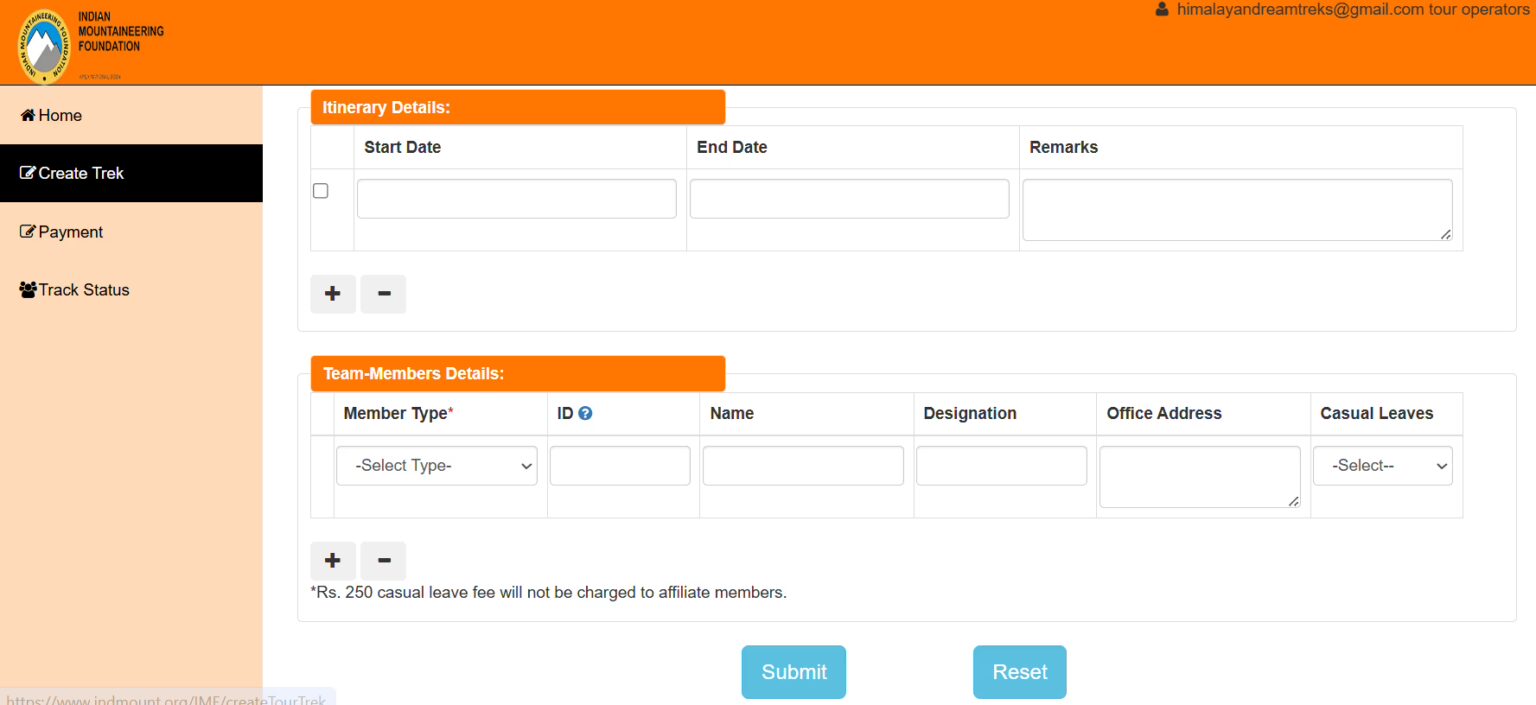Image resolution: width=1536 pixels, height=705 pixels.
Task: Go to Home in sidebar
Action: (x=131, y=115)
